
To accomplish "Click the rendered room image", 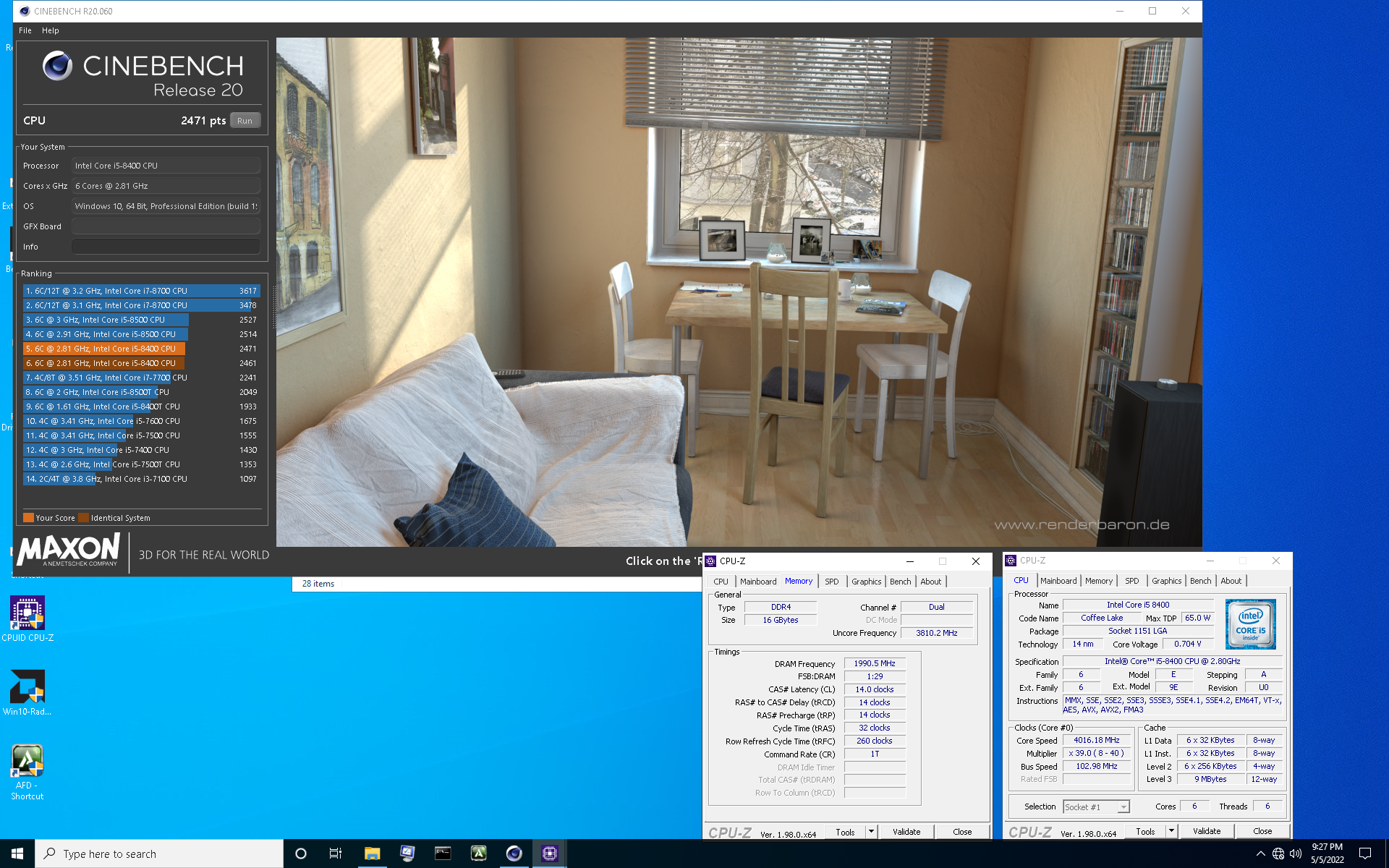I will (739, 292).
